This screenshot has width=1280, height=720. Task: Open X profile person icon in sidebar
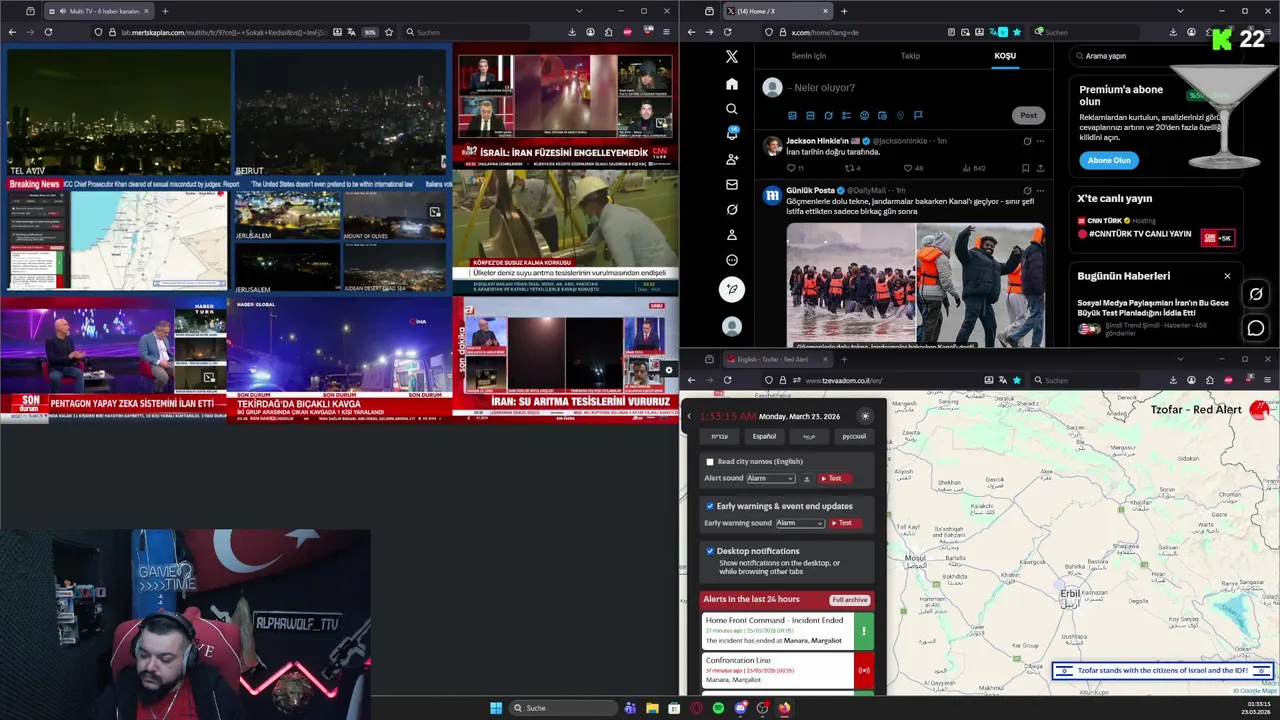732,235
